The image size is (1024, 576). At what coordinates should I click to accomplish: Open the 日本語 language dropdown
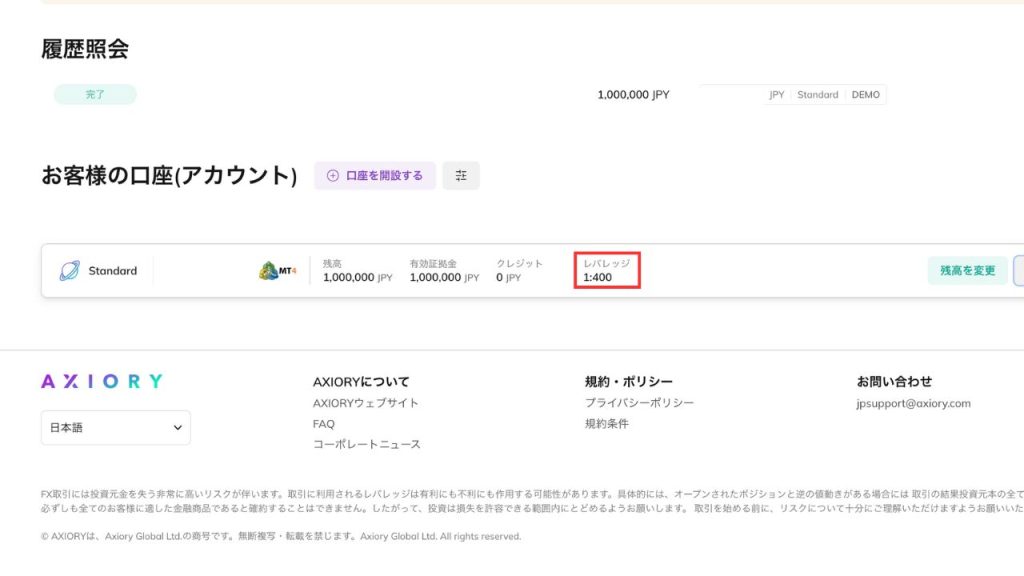(x=116, y=428)
